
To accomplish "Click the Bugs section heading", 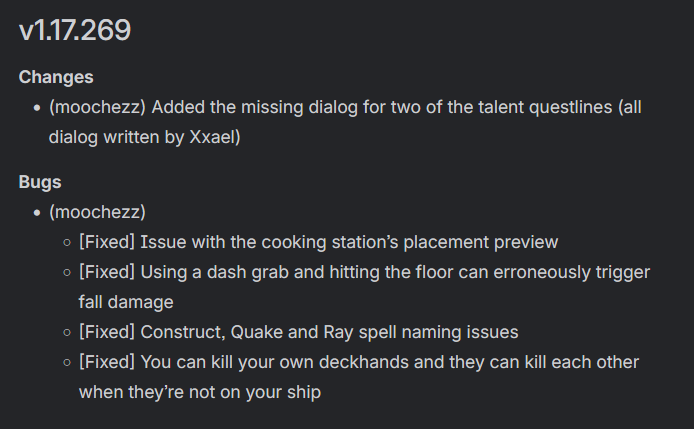I will click(x=40, y=182).
